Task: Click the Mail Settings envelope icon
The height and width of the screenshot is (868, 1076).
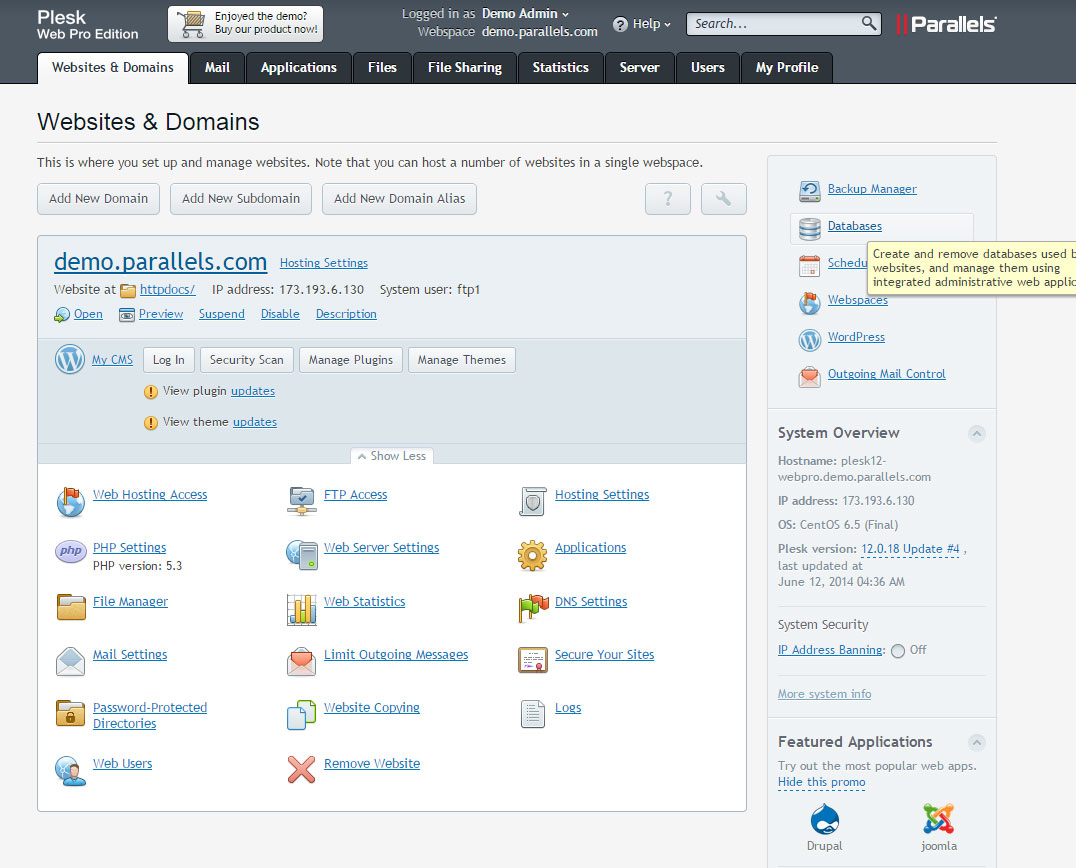Action: [71, 661]
